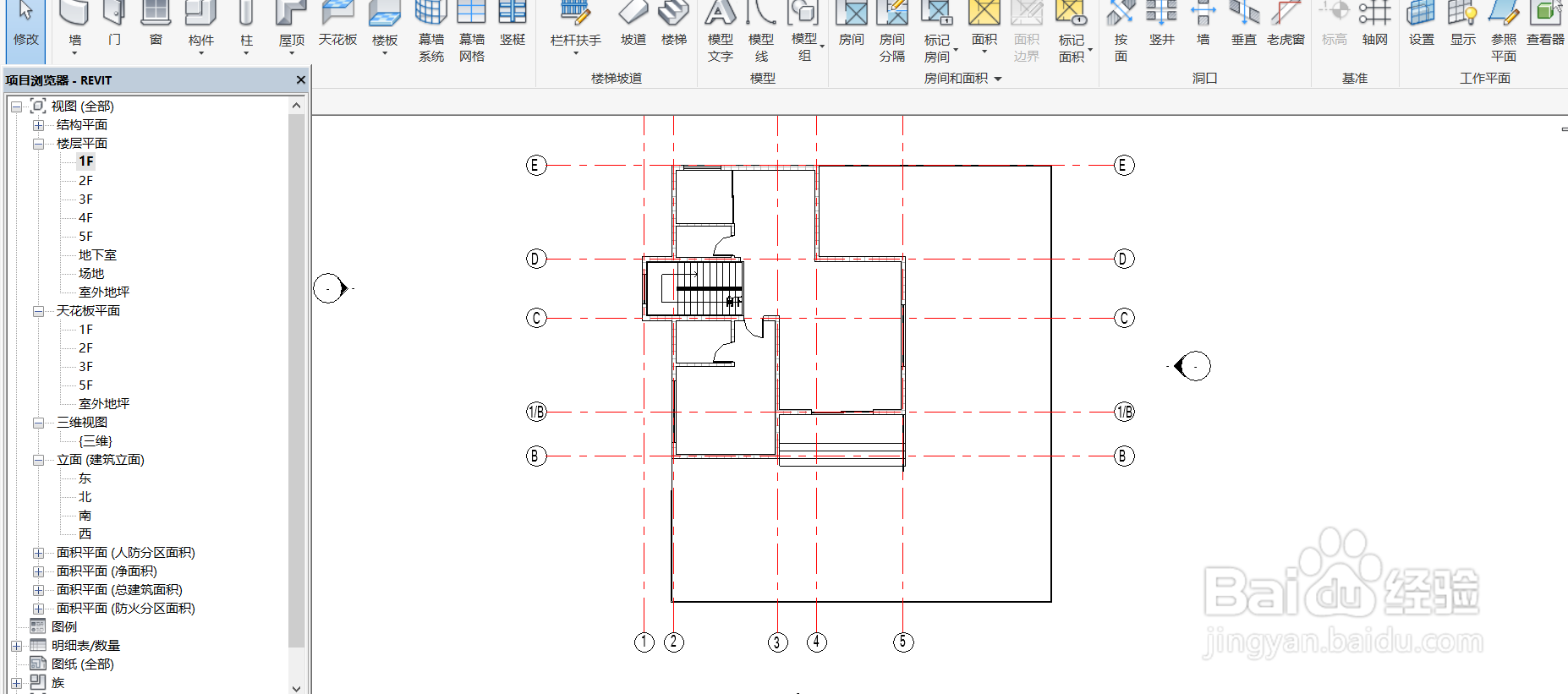Select the 标记面积 tag area tool
The height and width of the screenshot is (694, 1568).
[x=1072, y=32]
